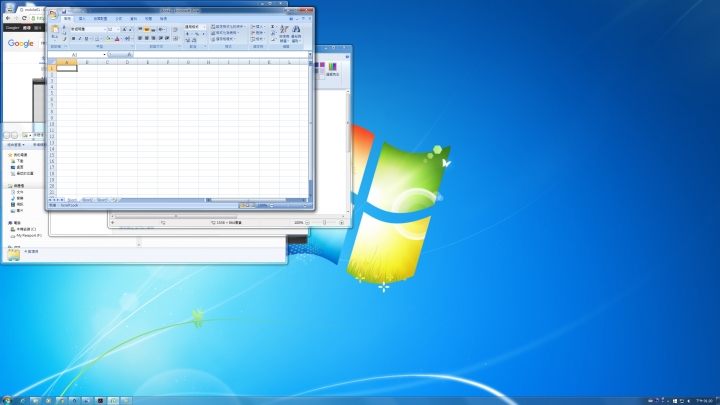Click the Chrome reload button
This screenshot has height=405, width=720.
click(x=24, y=18)
